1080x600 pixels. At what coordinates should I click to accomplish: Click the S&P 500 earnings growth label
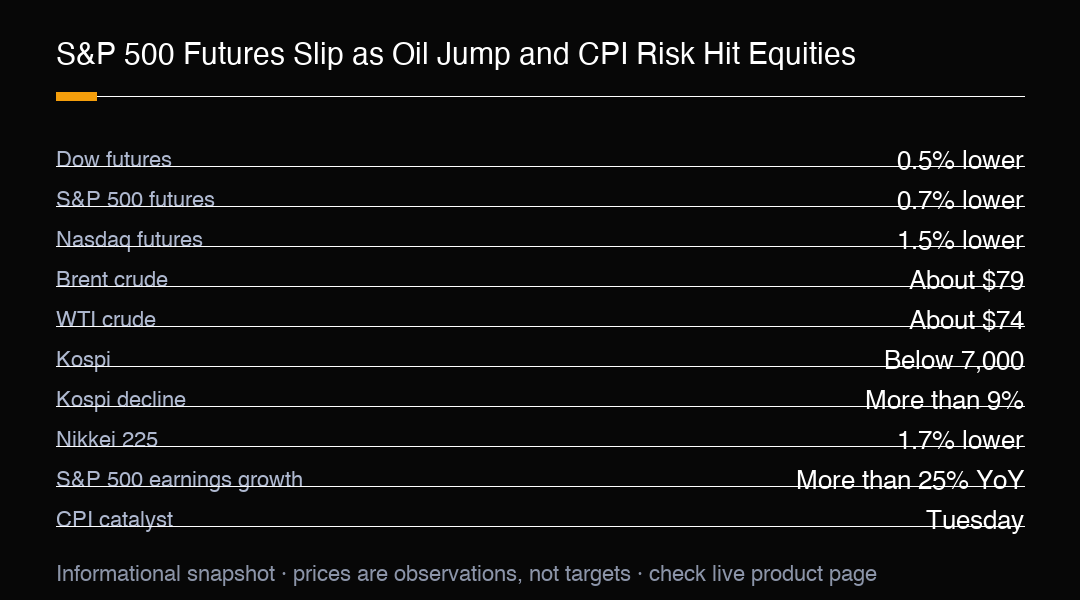[179, 479]
